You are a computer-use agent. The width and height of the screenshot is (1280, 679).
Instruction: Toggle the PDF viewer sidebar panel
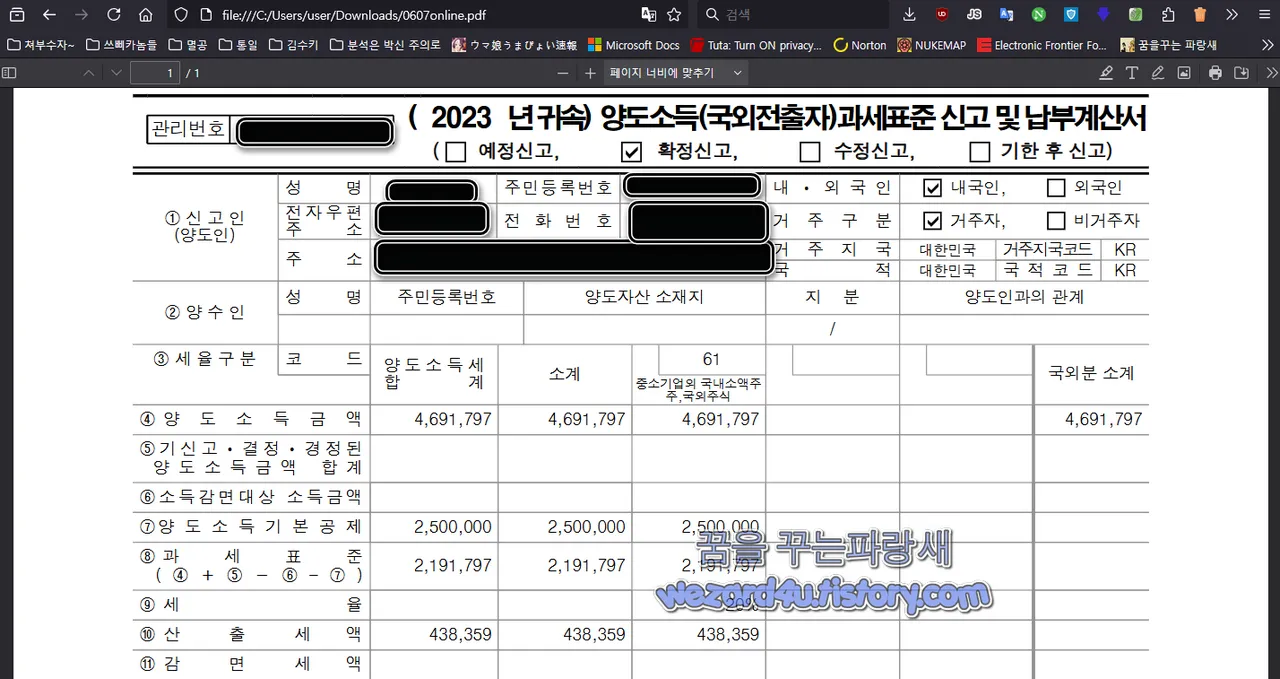[x=10, y=73]
